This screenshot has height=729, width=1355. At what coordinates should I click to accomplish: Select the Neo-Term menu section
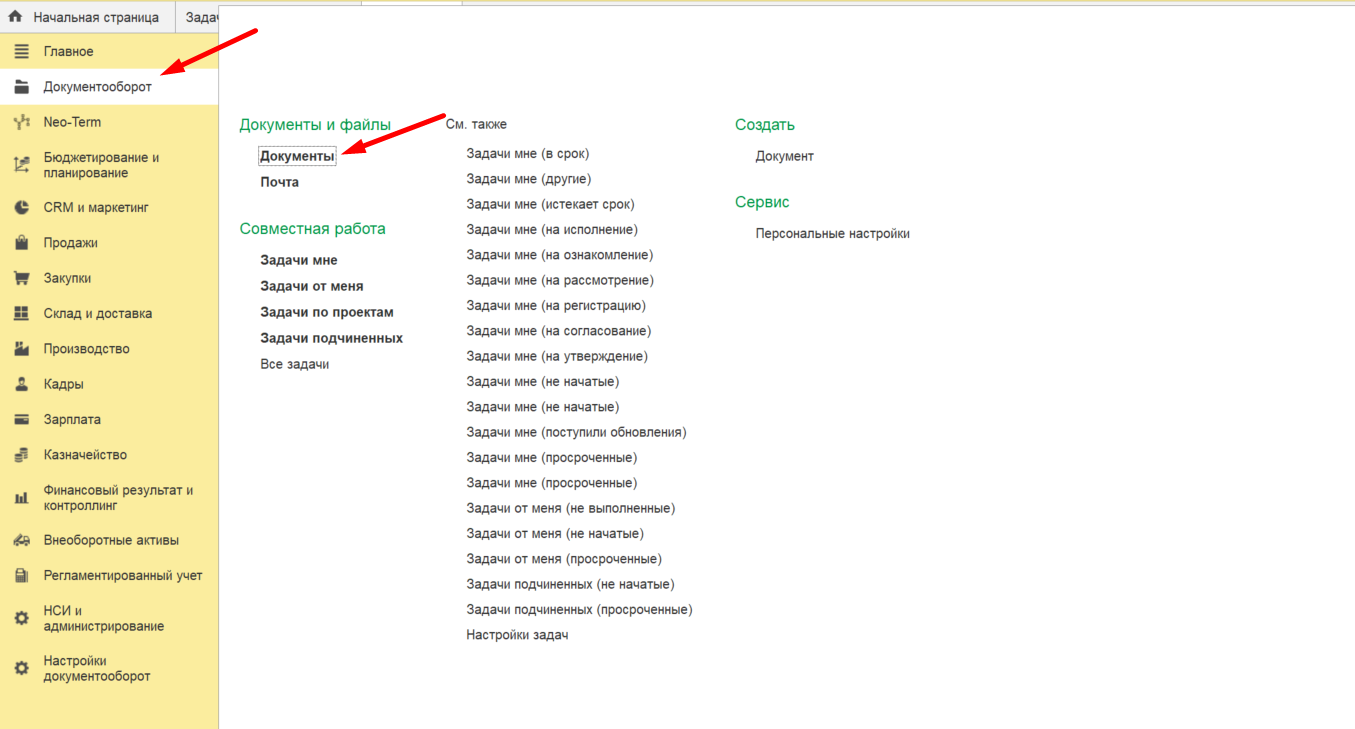click(109, 122)
